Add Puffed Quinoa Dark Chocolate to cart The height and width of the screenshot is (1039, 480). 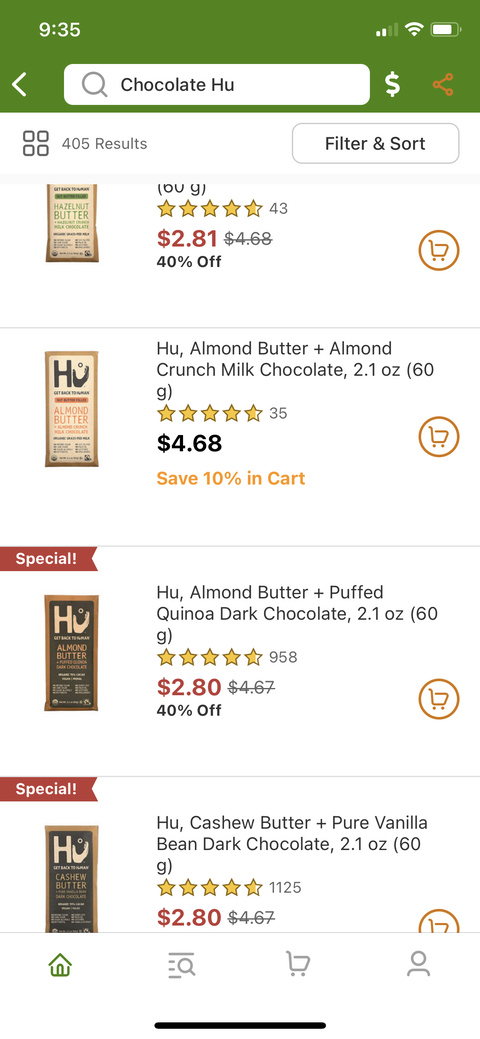[439, 699]
